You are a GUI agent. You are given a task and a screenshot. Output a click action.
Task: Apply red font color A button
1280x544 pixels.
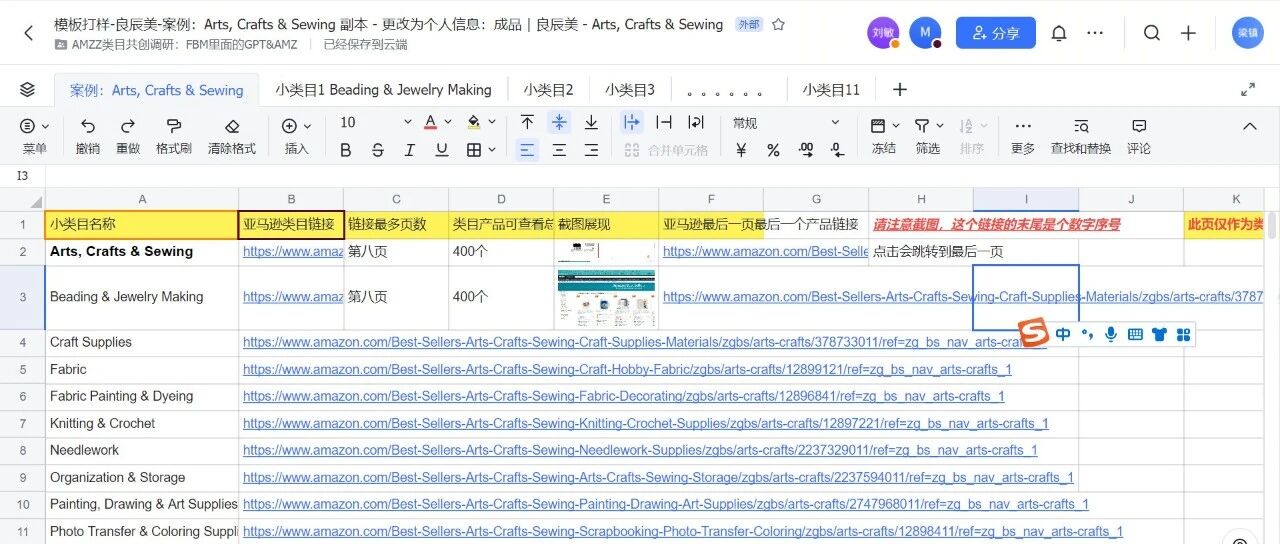pyautogui.click(x=431, y=122)
